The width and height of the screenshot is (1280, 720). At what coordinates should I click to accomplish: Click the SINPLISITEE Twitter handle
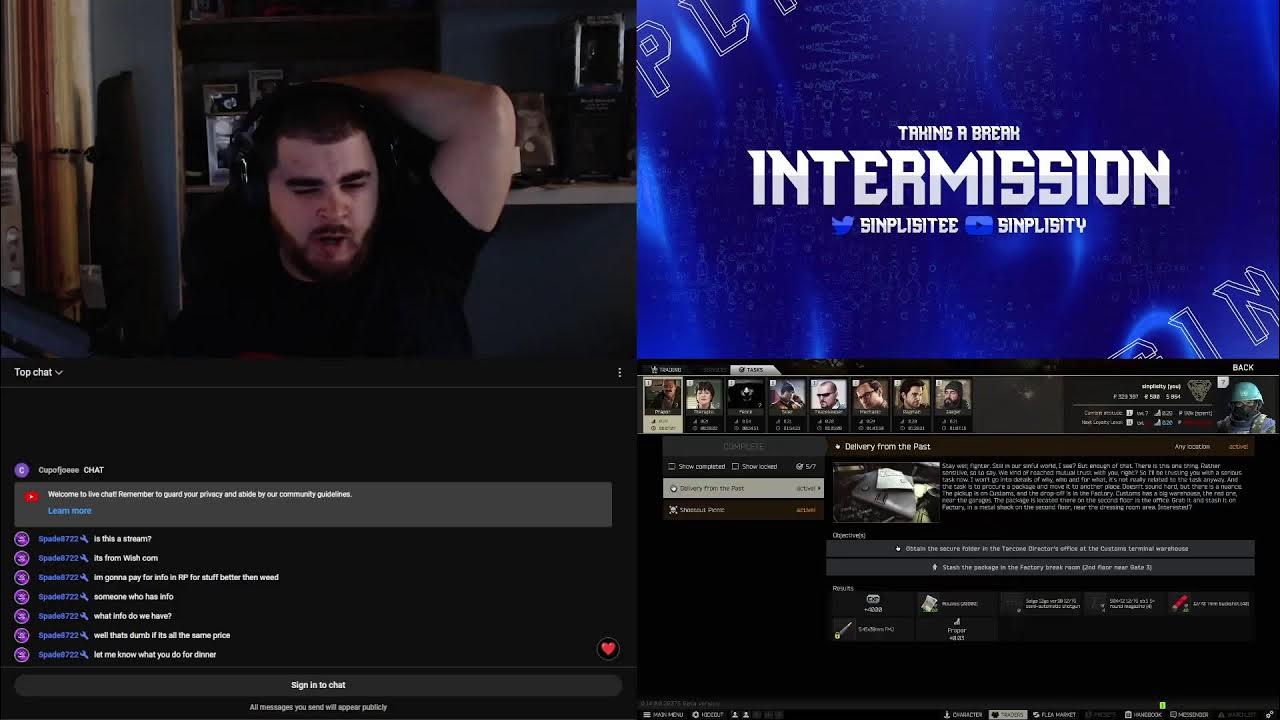click(x=909, y=225)
